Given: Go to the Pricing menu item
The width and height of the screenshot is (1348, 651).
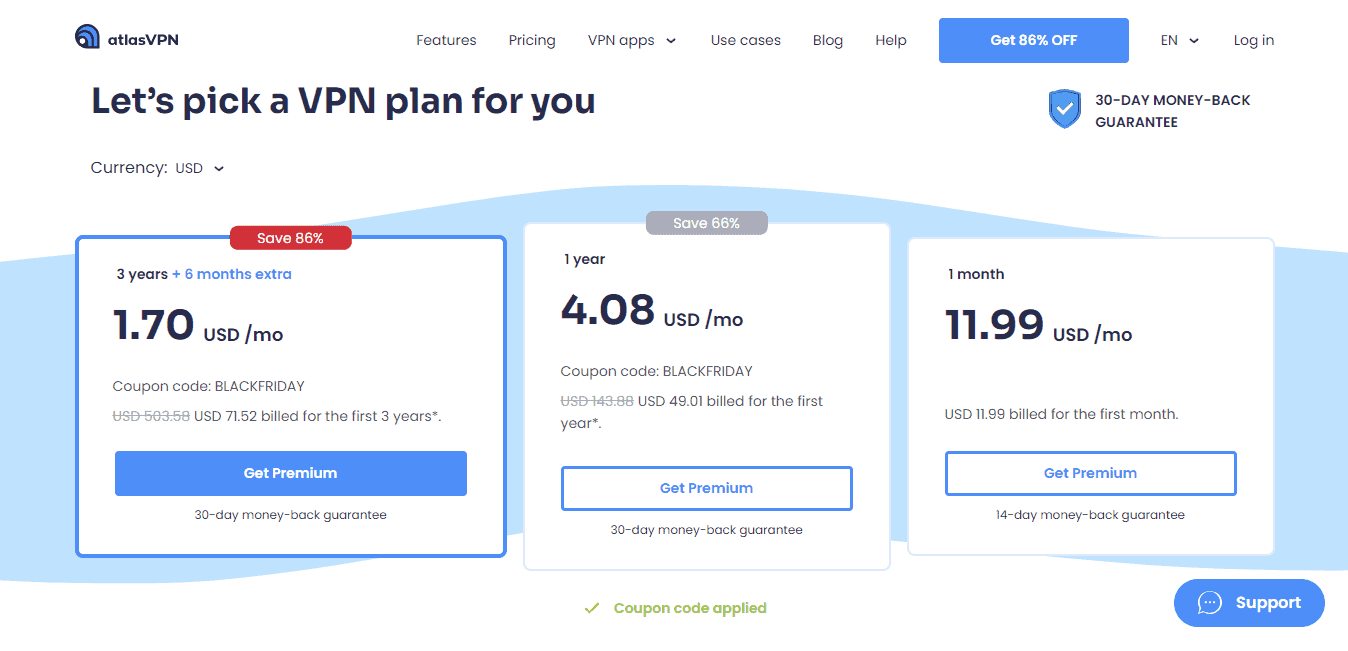Looking at the screenshot, I should [x=532, y=41].
